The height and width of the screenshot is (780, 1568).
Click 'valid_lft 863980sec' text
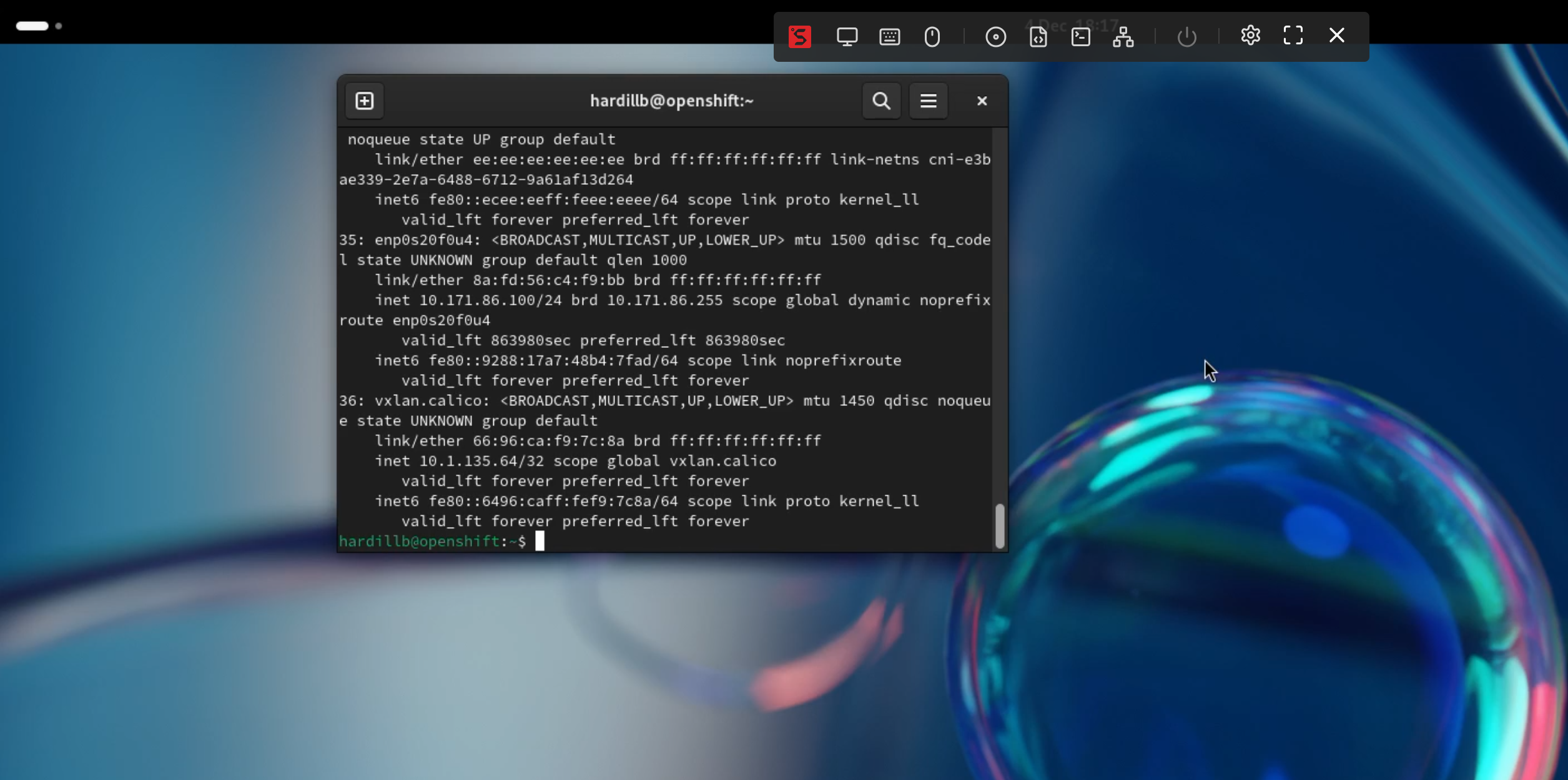coord(486,341)
